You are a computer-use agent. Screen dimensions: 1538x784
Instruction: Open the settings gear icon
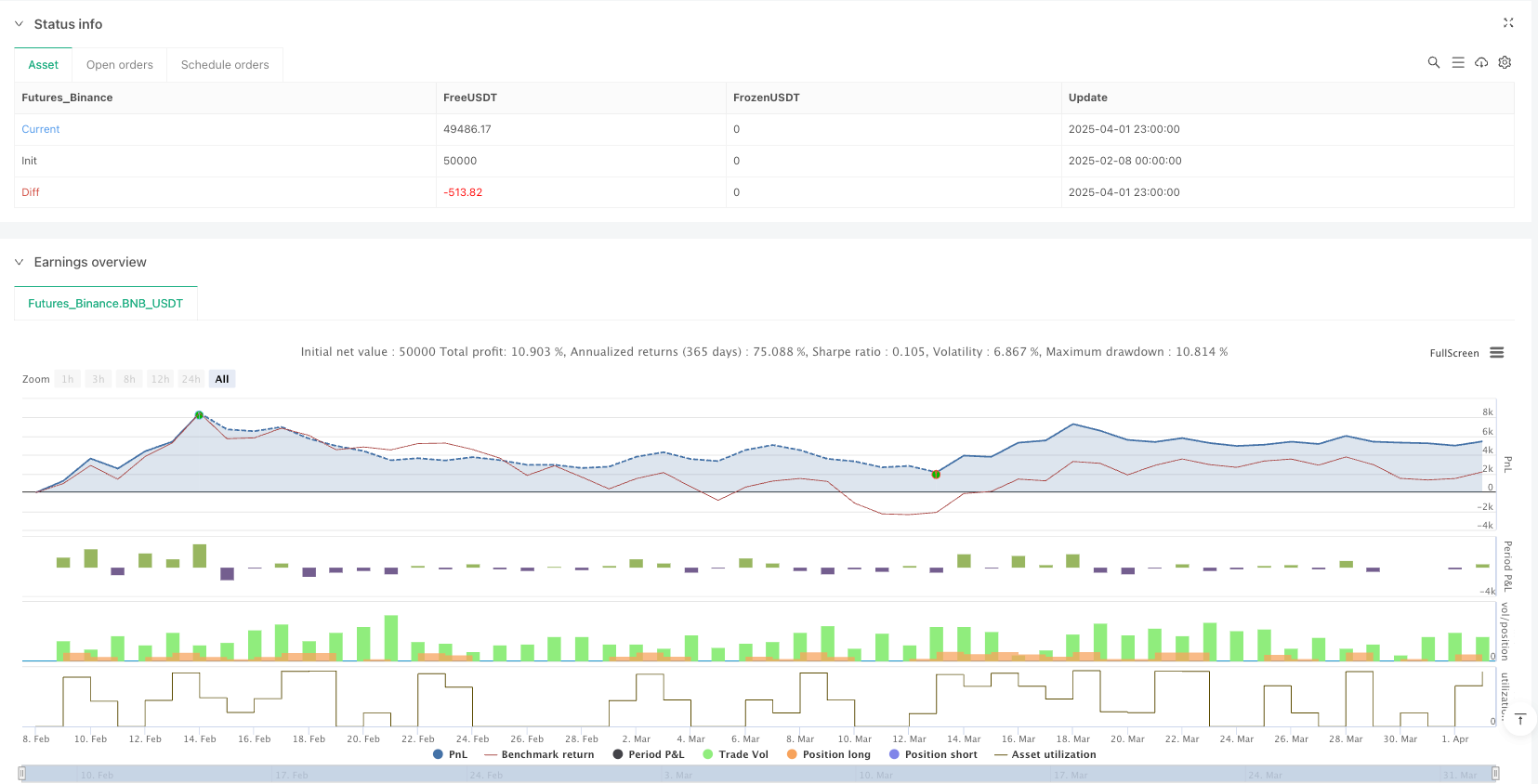(x=1505, y=62)
